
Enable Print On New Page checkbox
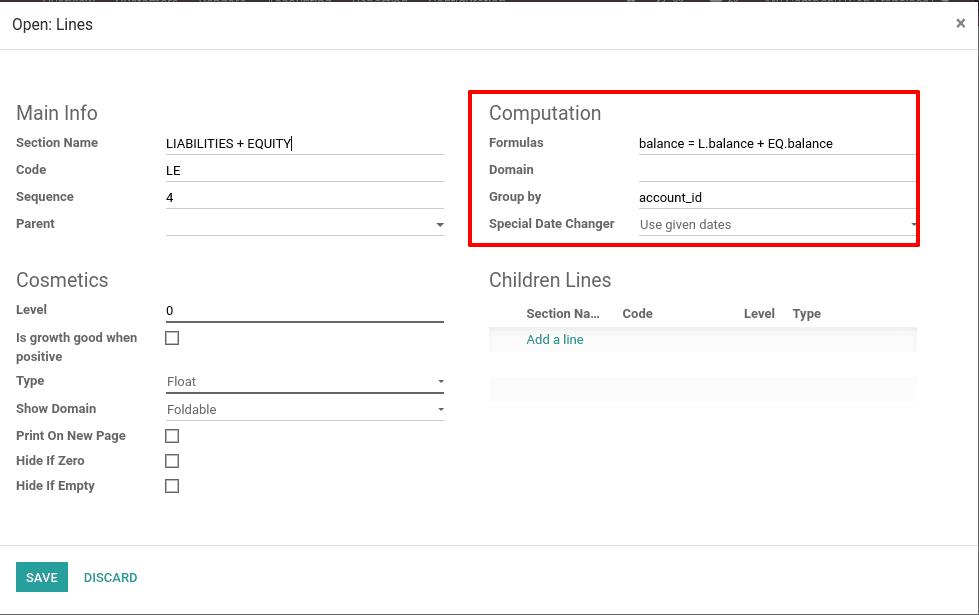click(x=172, y=436)
